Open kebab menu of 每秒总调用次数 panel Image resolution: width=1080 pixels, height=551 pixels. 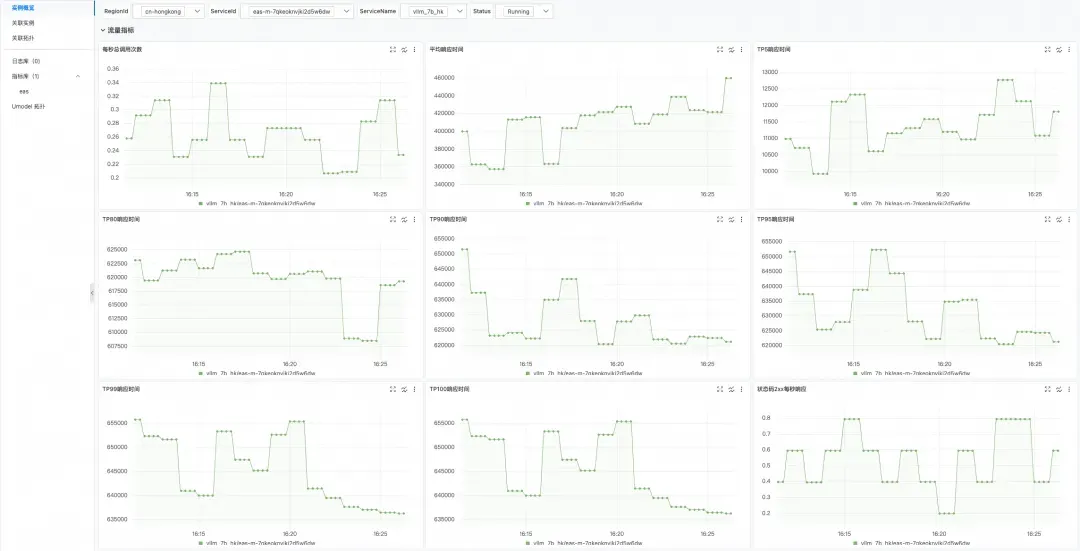click(x=415, y=50)
